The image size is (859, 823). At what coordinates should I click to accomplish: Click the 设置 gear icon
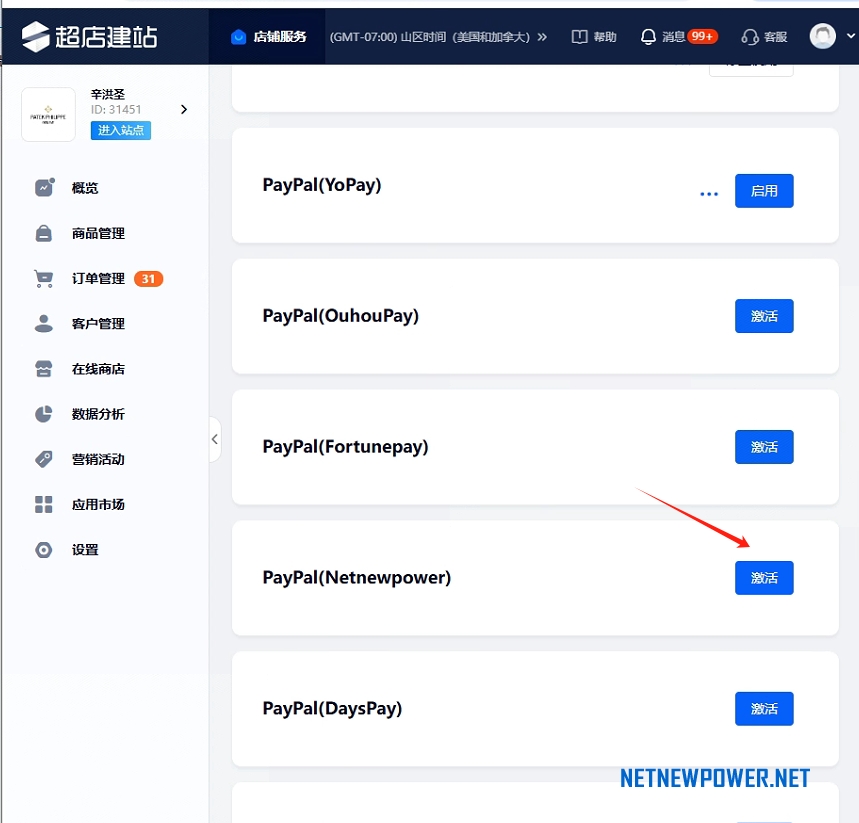coord(44,550)
